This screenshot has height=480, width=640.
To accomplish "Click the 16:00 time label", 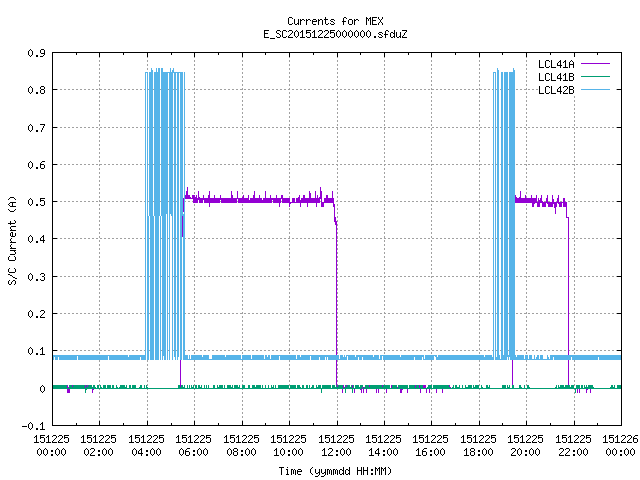I will (x=430, y=452).
